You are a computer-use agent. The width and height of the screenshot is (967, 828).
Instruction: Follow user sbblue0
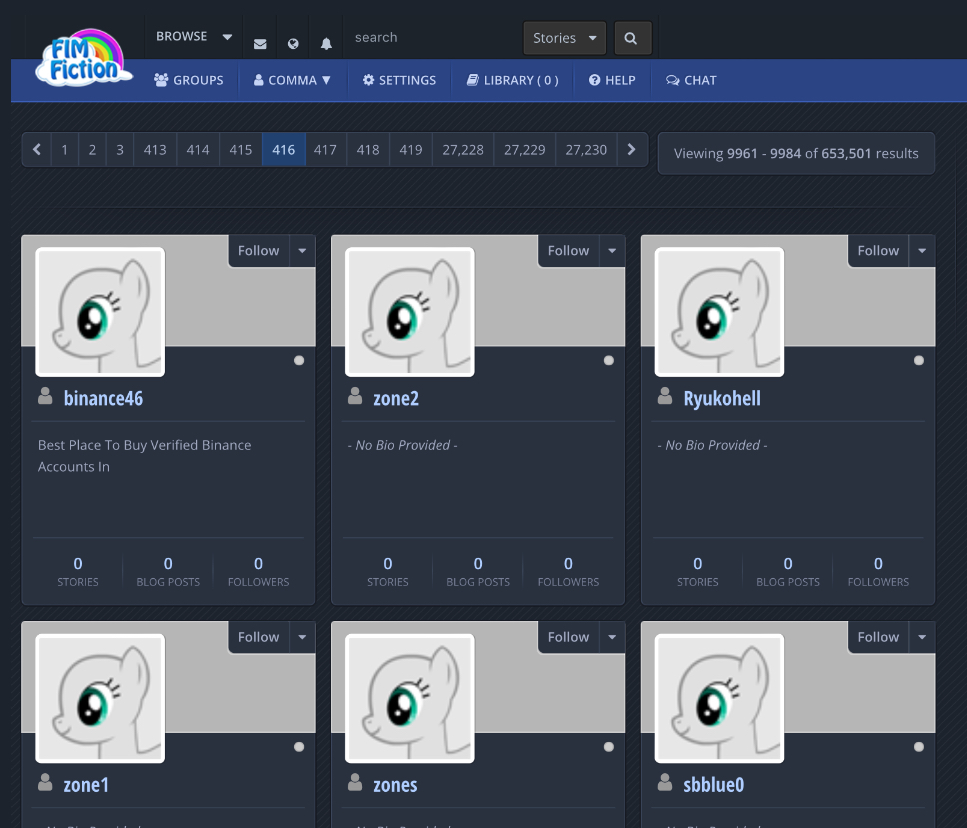tap(878, 637)
